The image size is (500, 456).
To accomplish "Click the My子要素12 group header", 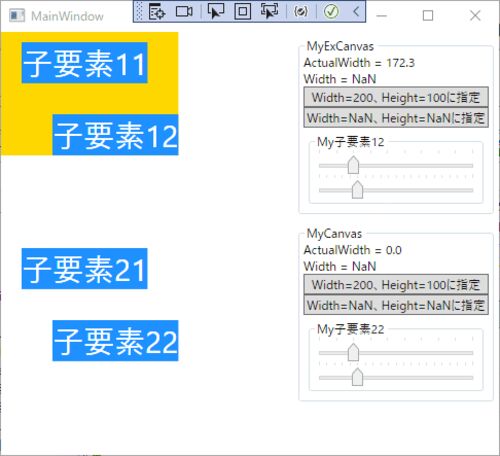I will coord(351,142).
